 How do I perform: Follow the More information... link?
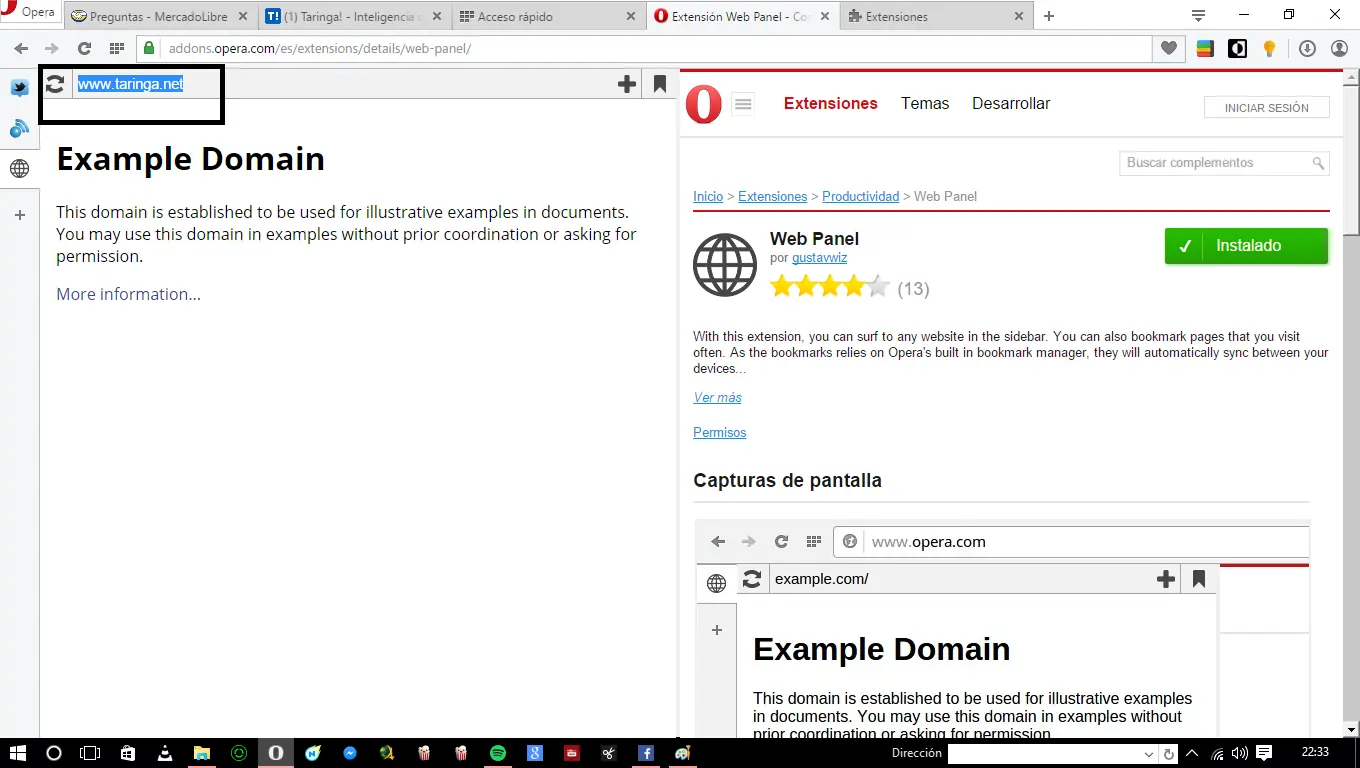click(128, 294)
